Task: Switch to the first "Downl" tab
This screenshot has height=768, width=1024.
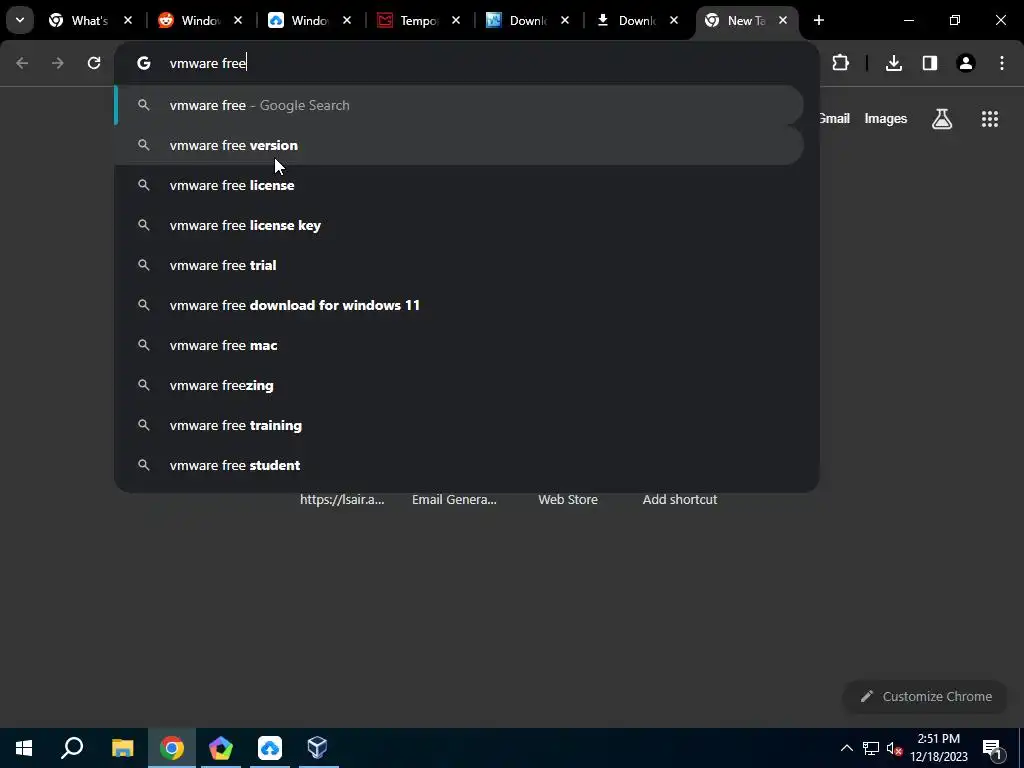Action: (x=528, y=20)
